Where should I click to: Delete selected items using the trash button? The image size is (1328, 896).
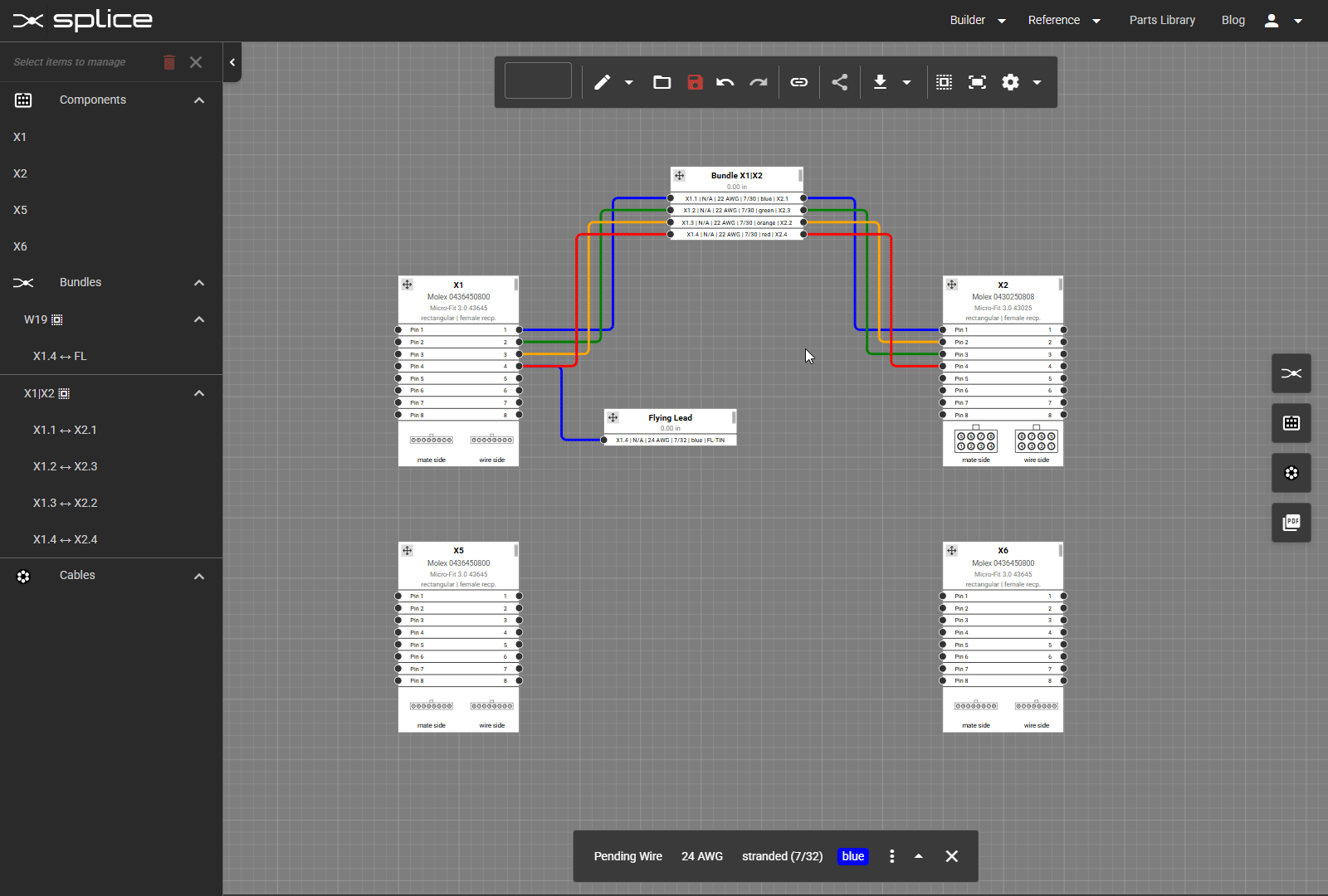pyautogui.click(x=169, y=61)
